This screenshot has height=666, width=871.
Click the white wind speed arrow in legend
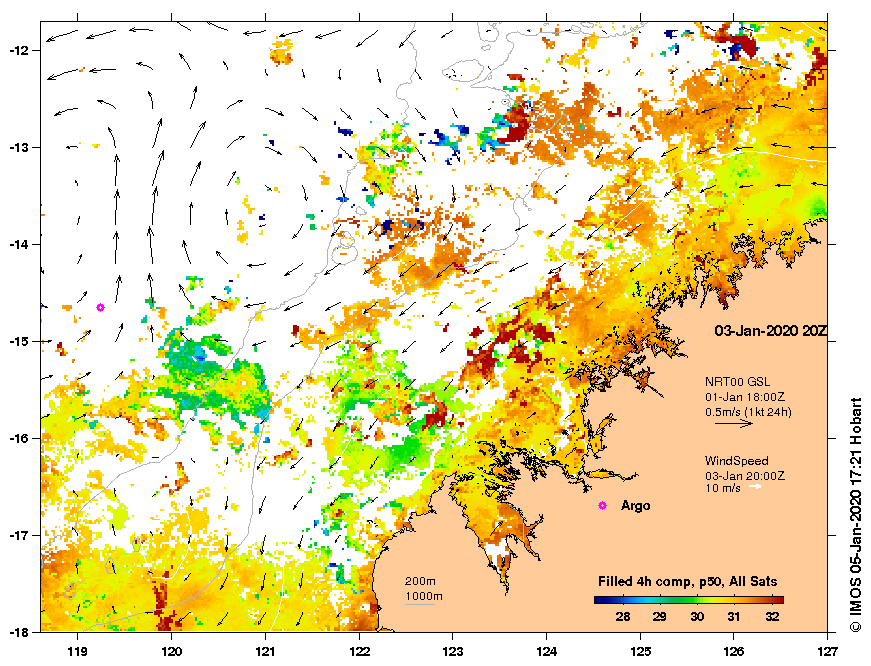(x=755, y=487)
